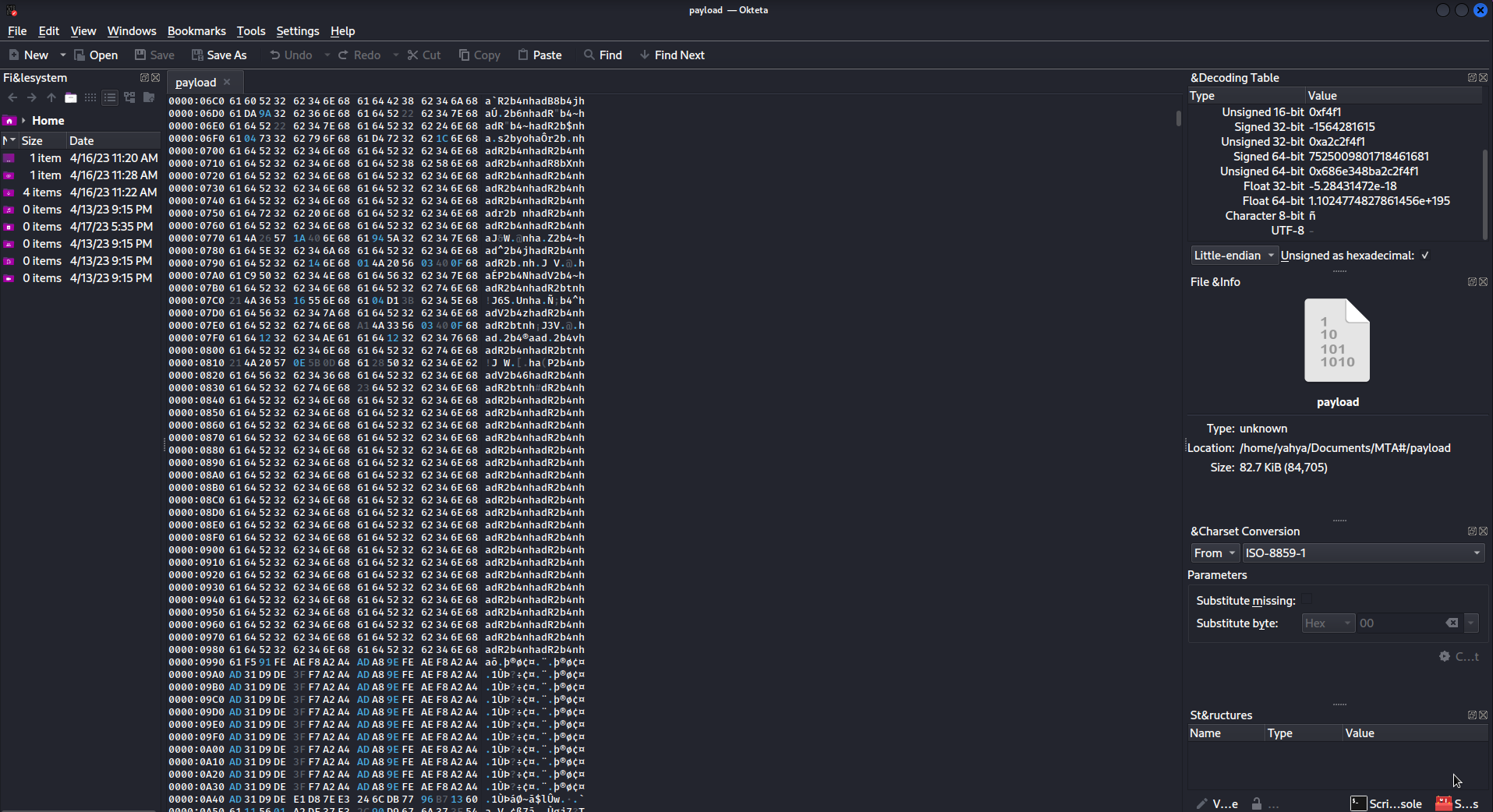1493x812 pixels.
Task: Switch Filesystem panel to icon grid view
Action: (x=90, y=97)
